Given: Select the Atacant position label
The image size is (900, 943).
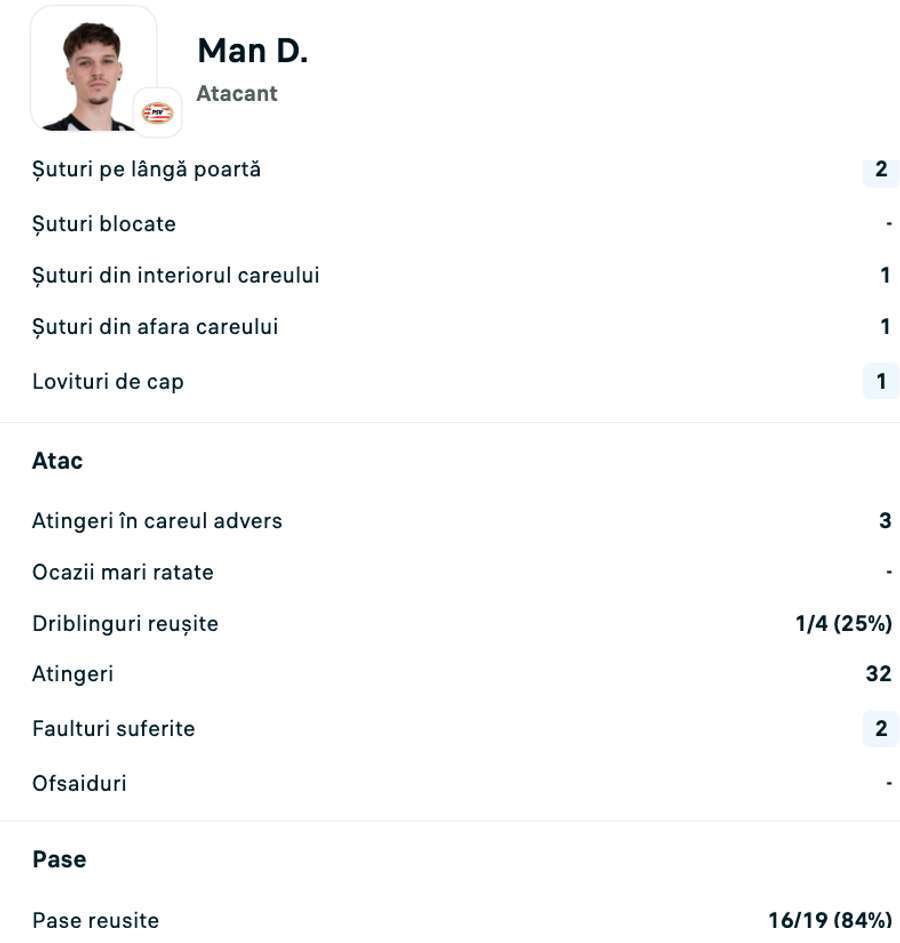Looking at the screenshot, I should [x=237, y=94].
